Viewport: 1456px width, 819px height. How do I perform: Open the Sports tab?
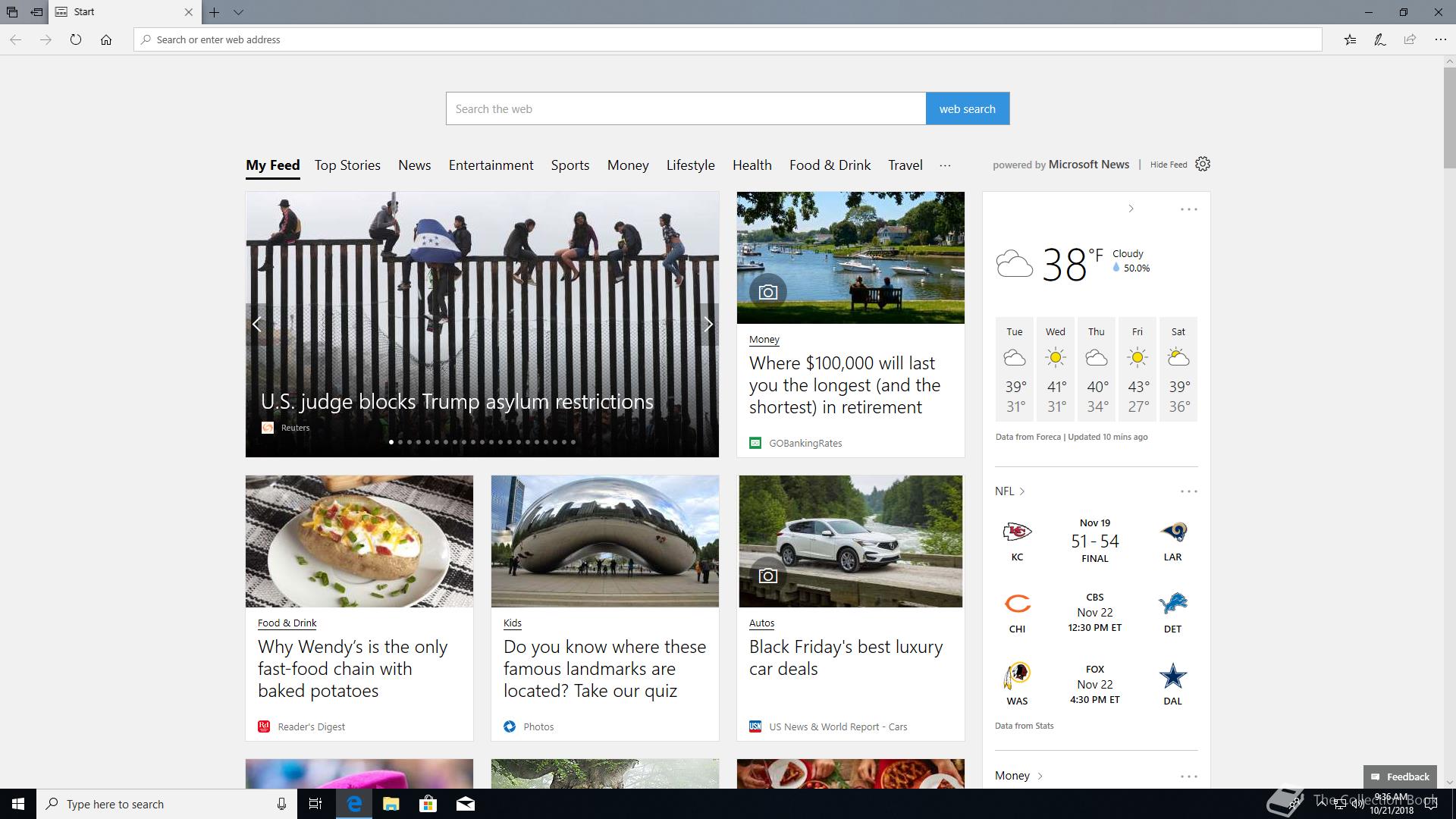click(x=570, y=165)
